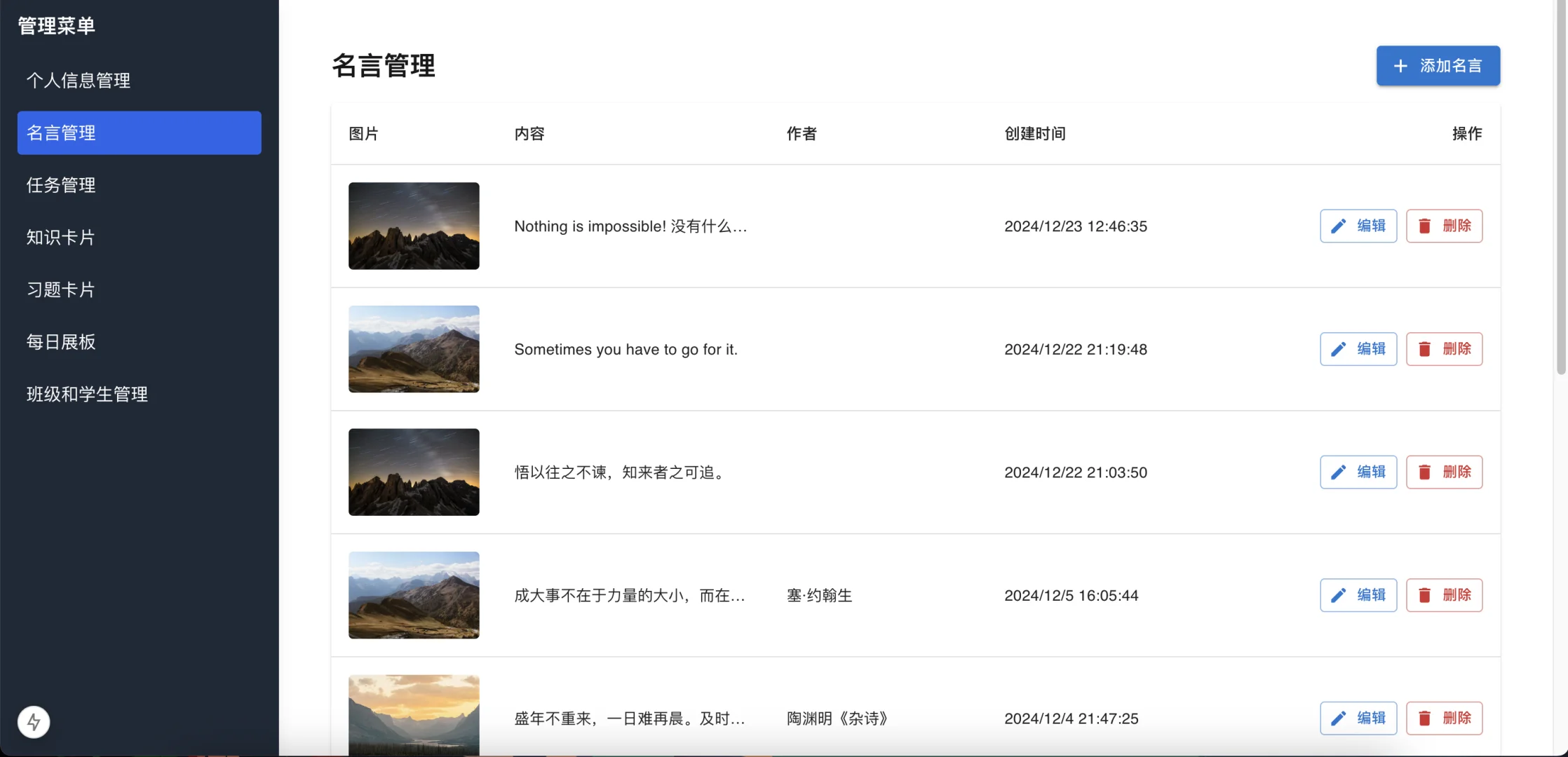Click the pencil edit icon for Nothing is impossible quote
Viewport: 1568px width, 757px height.
point(1340,226)
